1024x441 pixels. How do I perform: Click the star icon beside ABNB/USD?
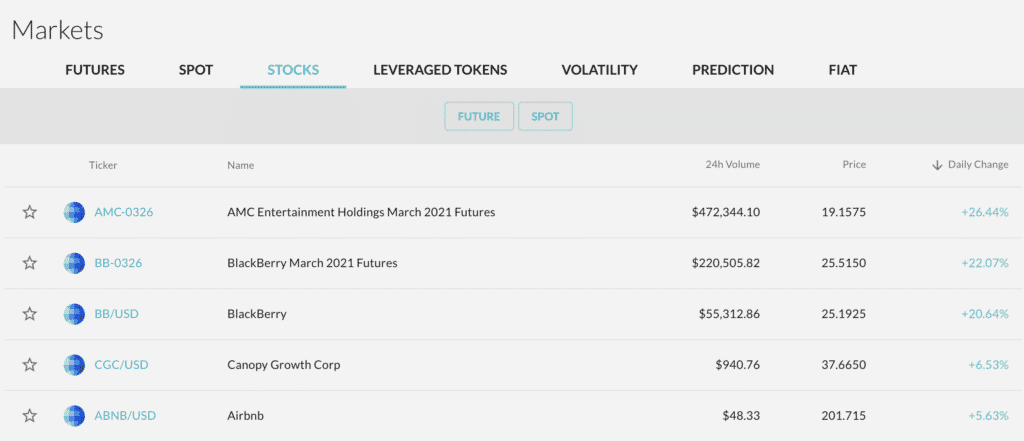30,416
